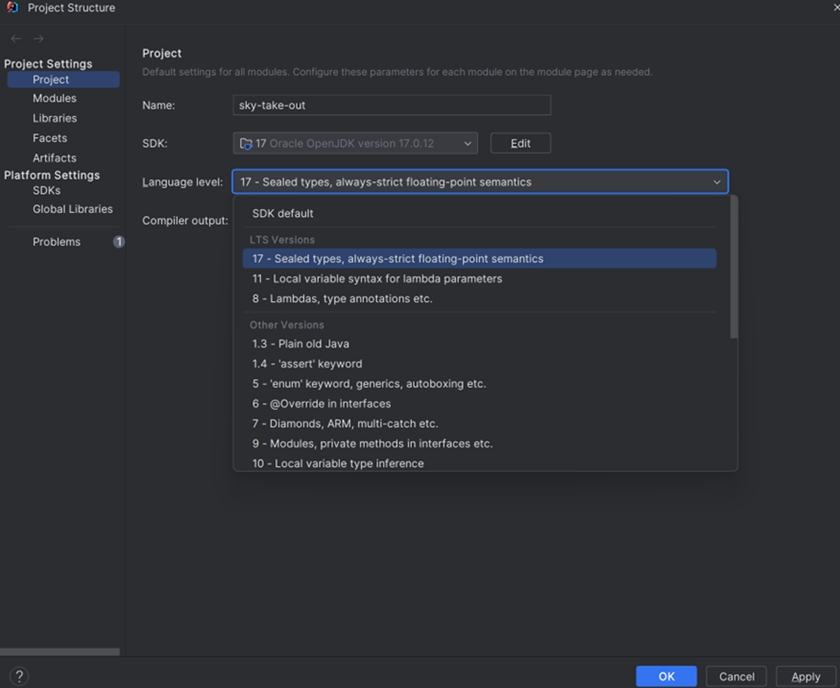Screen dimensions: 840x688
Task: Open the Modules settings page
Action: [x=55, y=99]
